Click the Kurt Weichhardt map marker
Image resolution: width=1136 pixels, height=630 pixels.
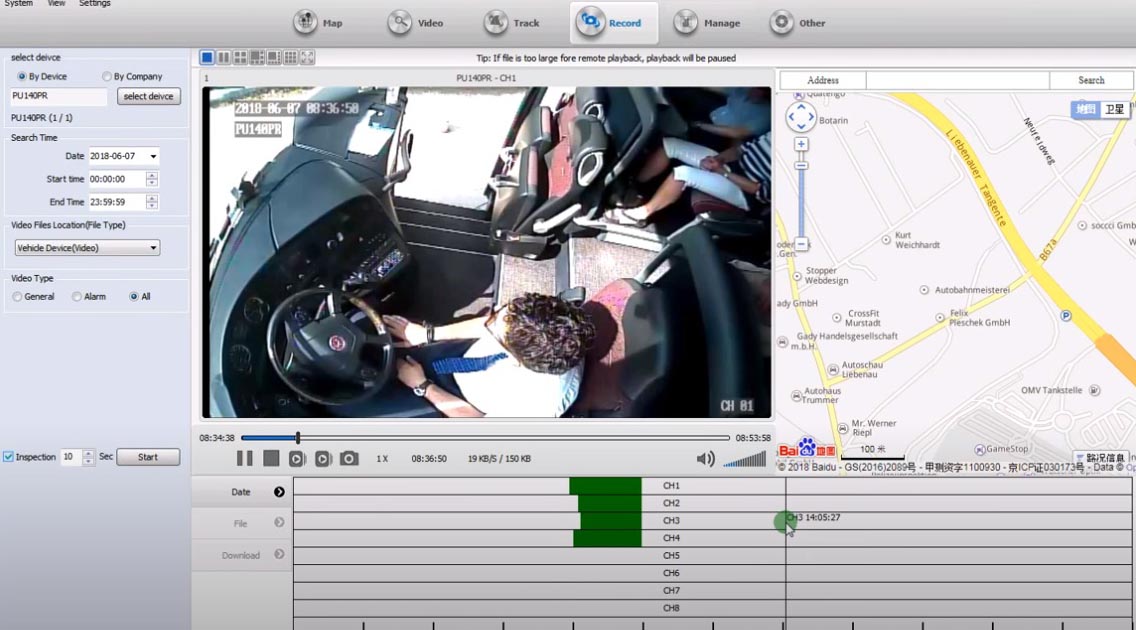click(x=885, y=239)
